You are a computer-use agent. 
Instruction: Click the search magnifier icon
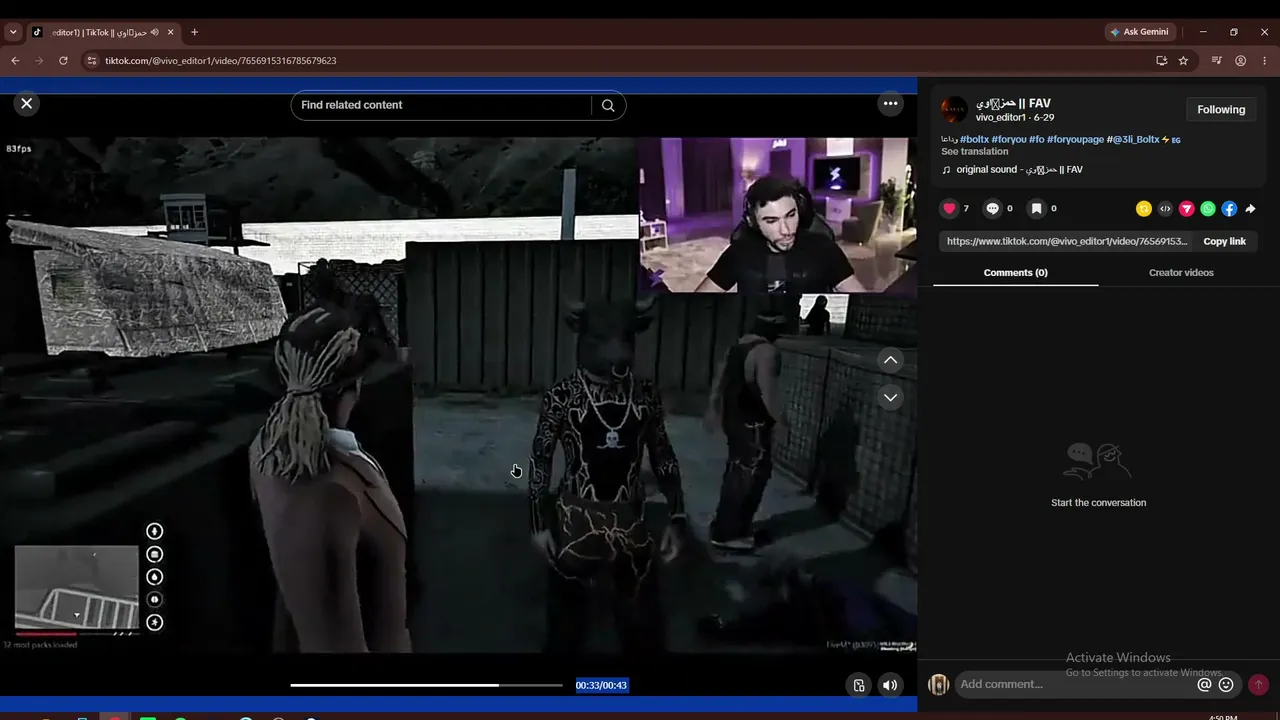608,105
